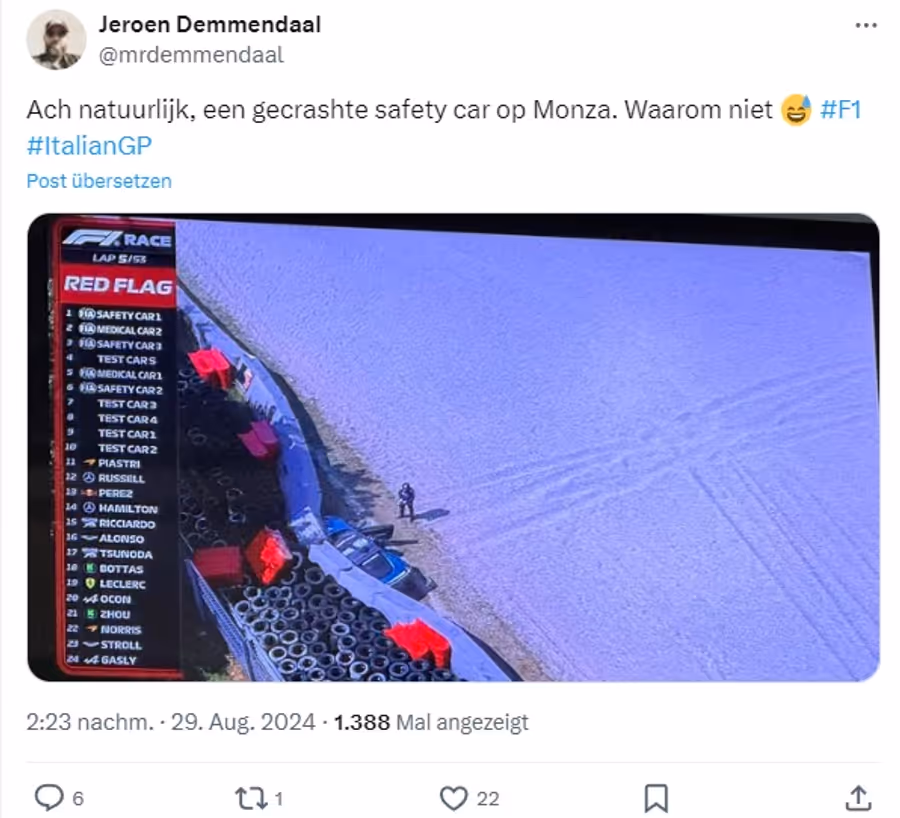Click the RED FLAG banner in image

click(x=118, y=285)
